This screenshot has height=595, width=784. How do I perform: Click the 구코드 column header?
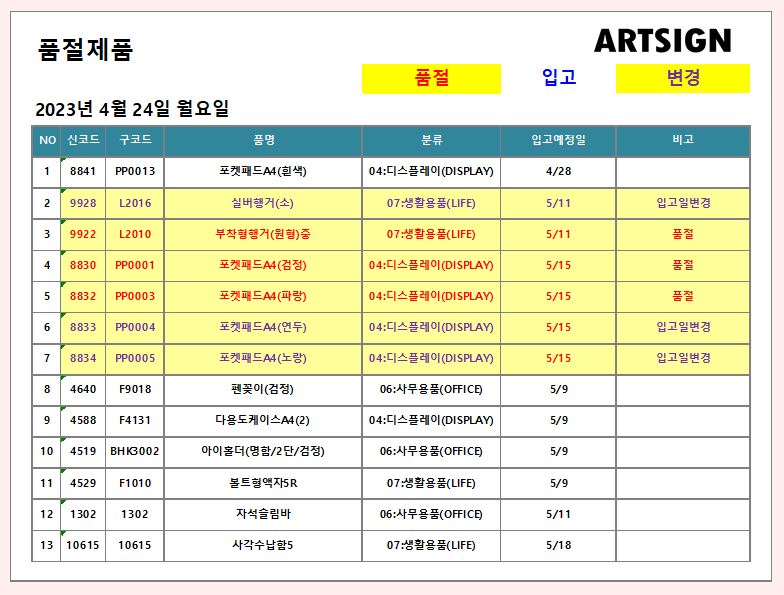coord(134,141)
